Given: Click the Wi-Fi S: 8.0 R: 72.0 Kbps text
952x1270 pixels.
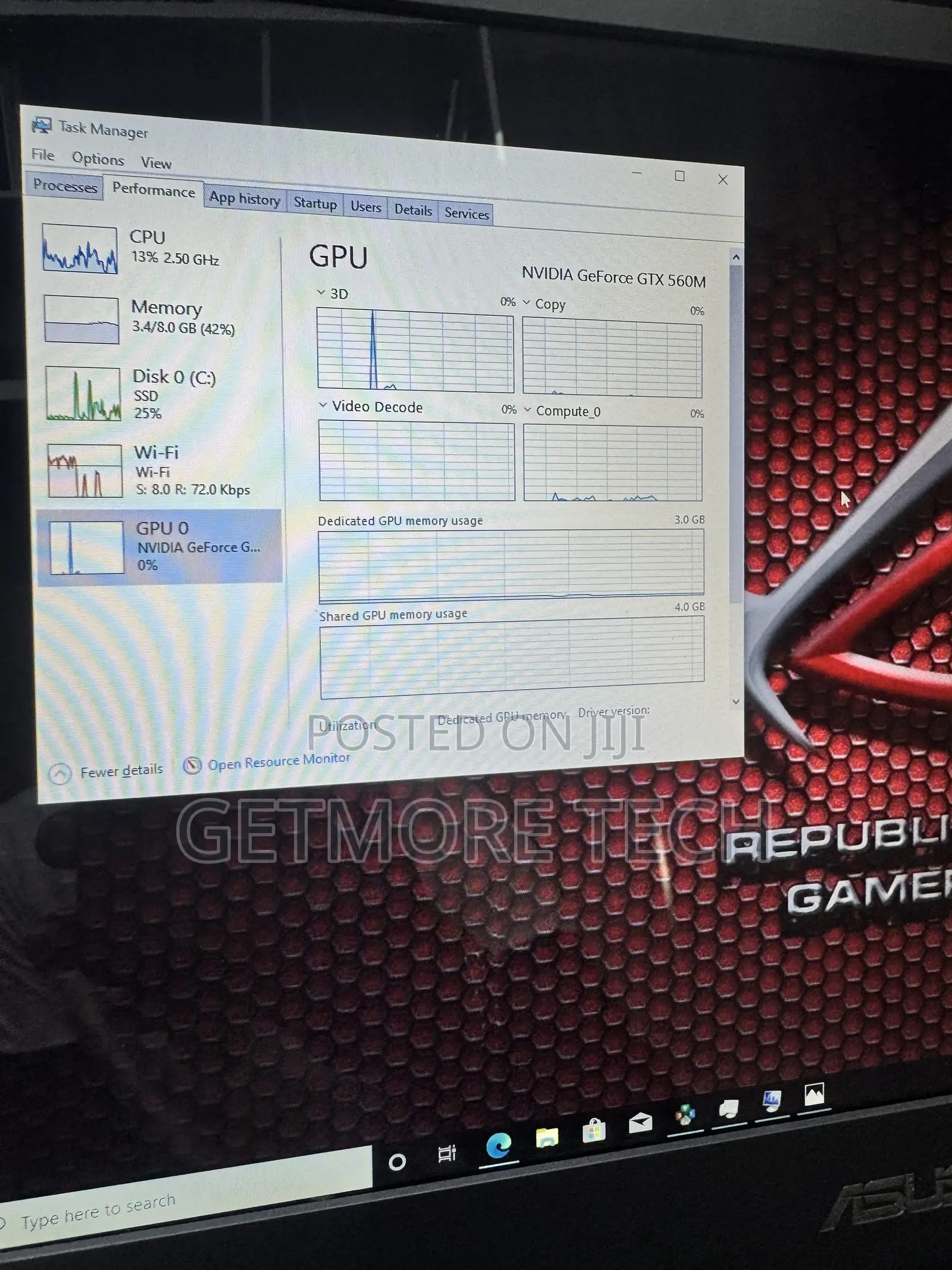Looking at the screenshot, I should 193,489.
